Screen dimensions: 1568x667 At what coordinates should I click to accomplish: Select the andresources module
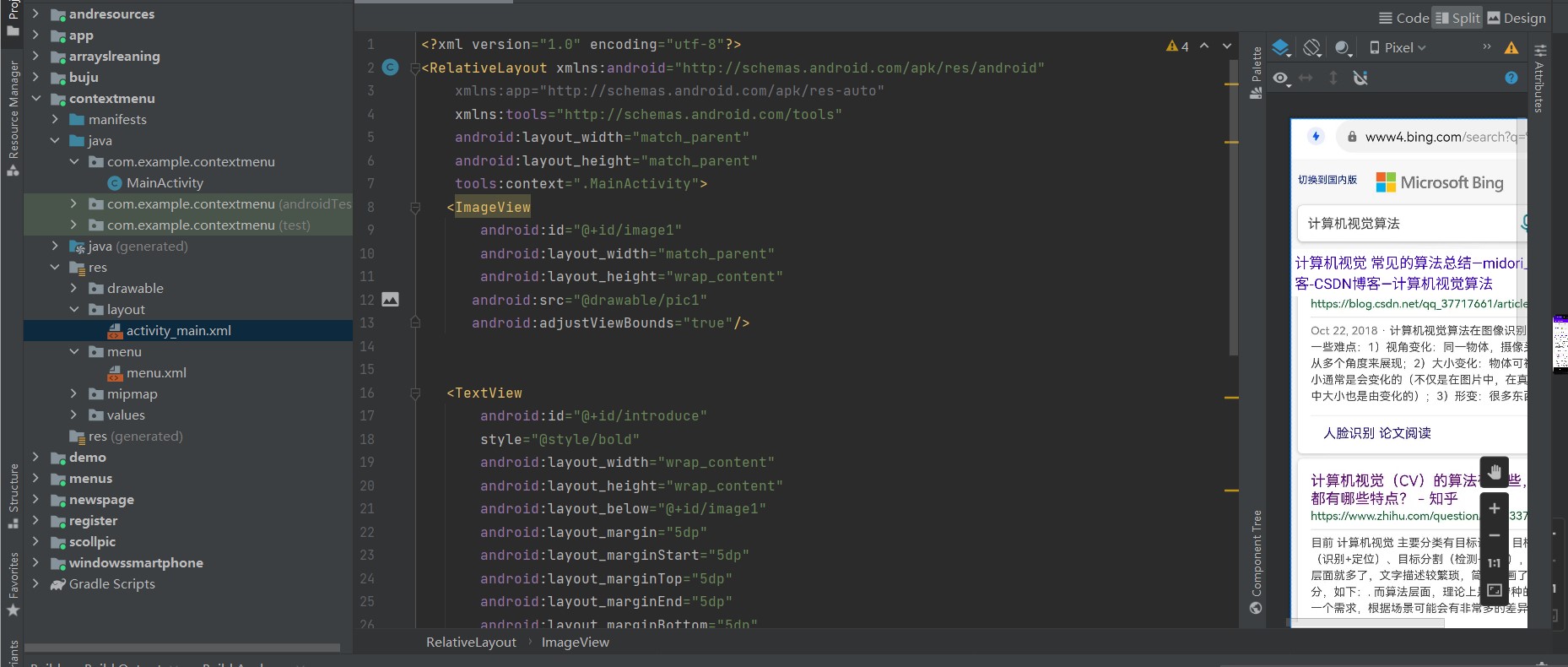tap(111, 14)
